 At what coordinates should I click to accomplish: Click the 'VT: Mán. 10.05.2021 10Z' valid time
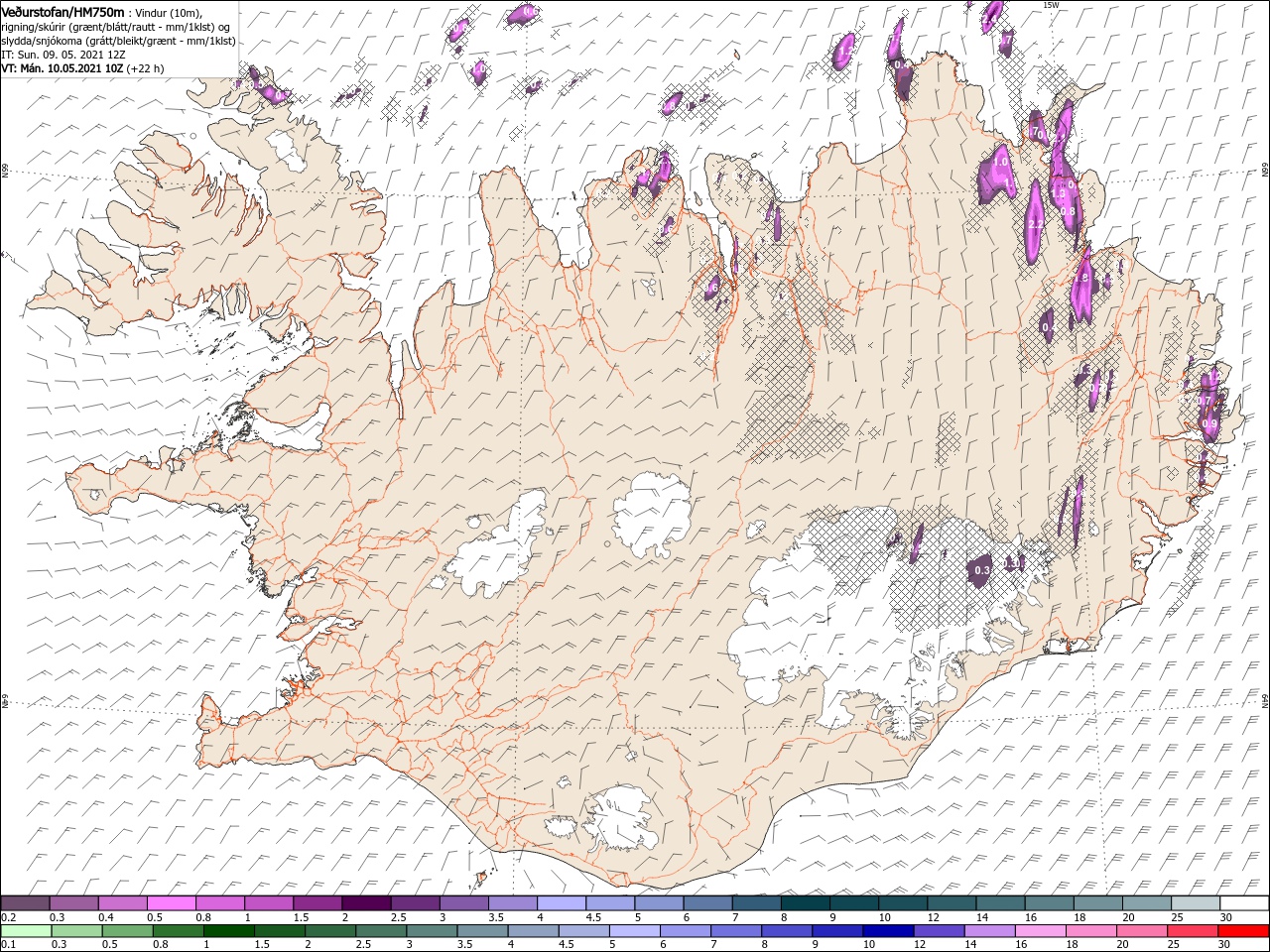tap(62, 68)
